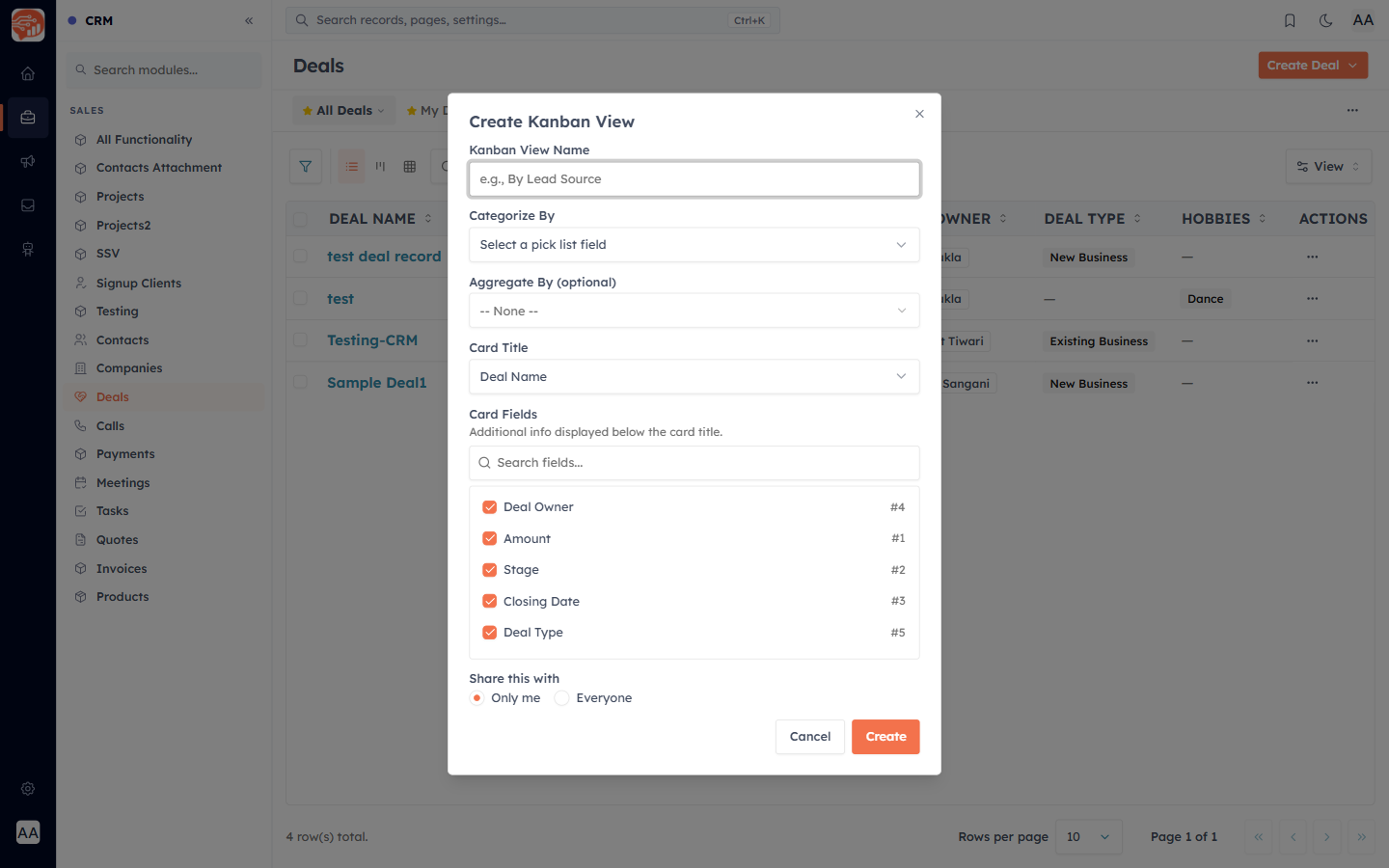Toggle dark mode moon icon
1389x868 pixels.
1325,20
